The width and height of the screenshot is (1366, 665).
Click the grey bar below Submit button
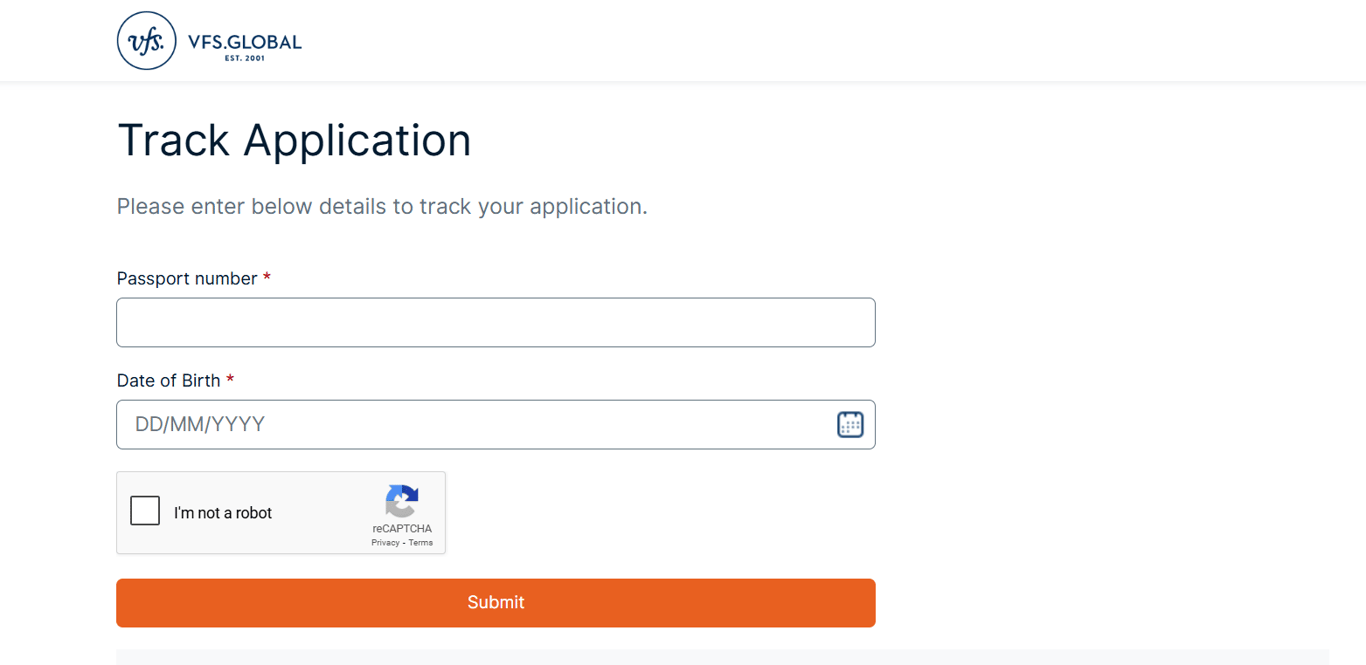pos(722,657)
